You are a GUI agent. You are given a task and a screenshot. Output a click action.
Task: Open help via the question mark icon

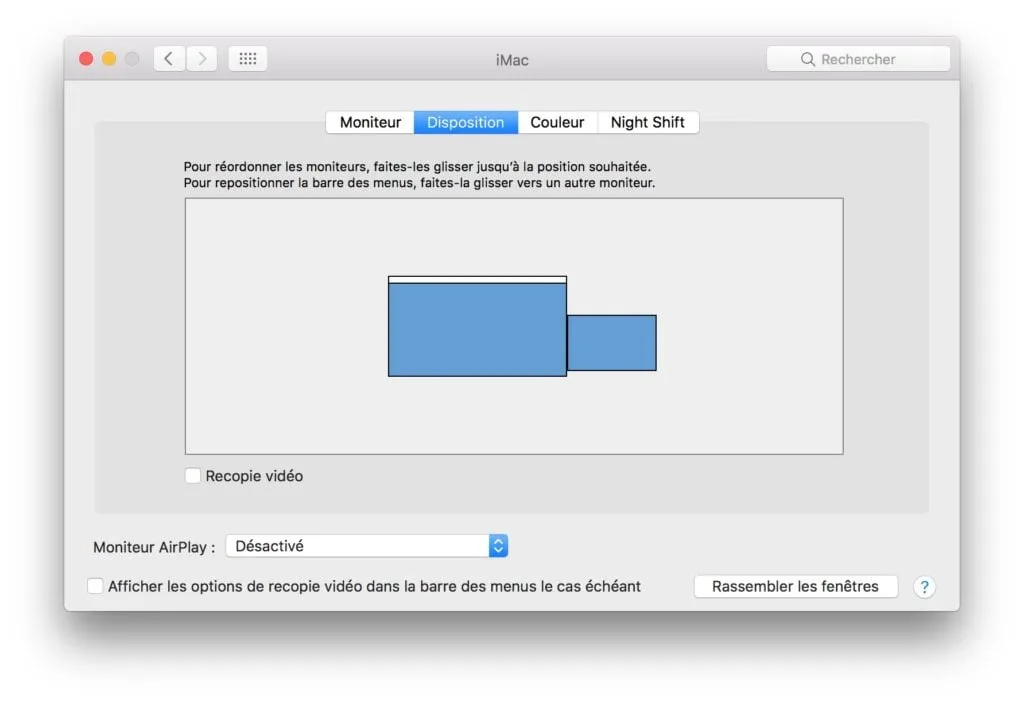pos(923,587)
